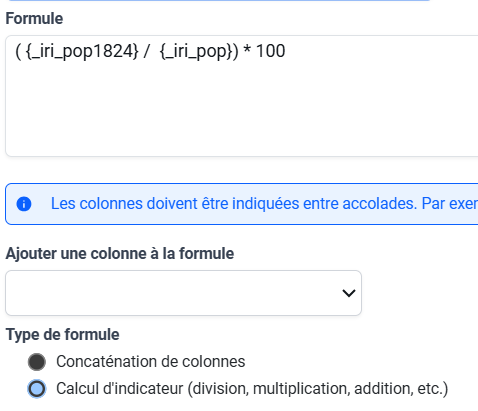The width and height of the screenshot is (478, 411).
Task: Click the asterisk operator in the formula
Action: tap(247, 50)
